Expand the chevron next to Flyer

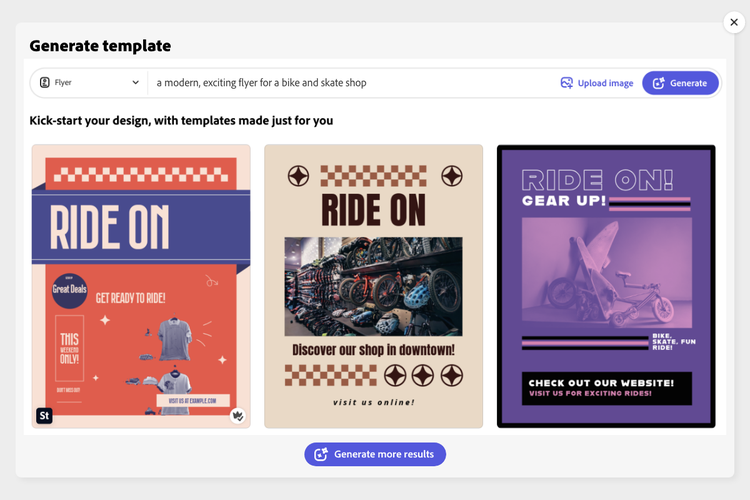(136, 83)
